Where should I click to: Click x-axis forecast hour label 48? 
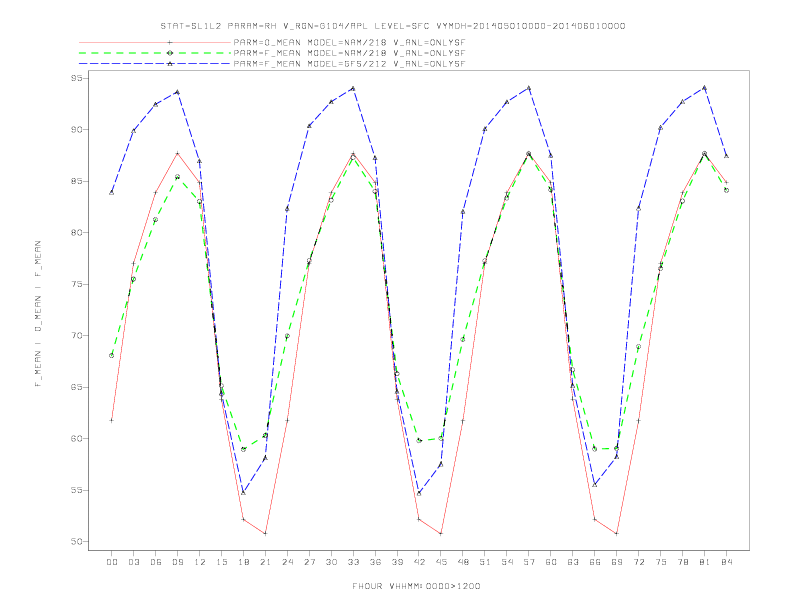tap(463, 562)
